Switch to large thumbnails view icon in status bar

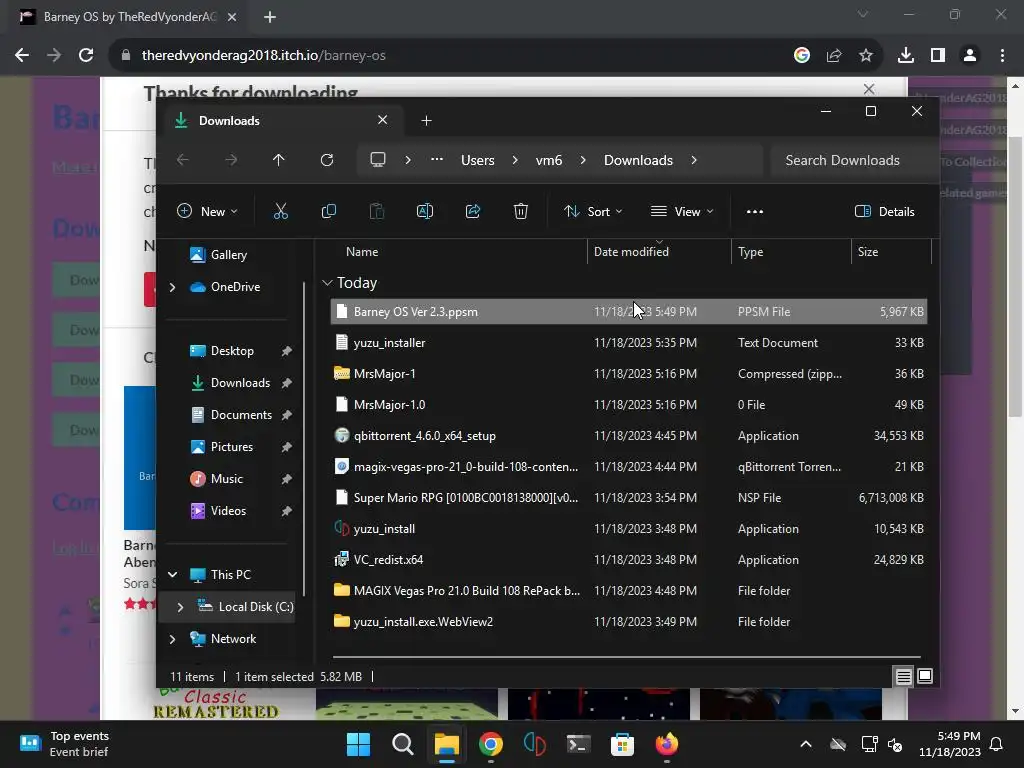point(925,676)
